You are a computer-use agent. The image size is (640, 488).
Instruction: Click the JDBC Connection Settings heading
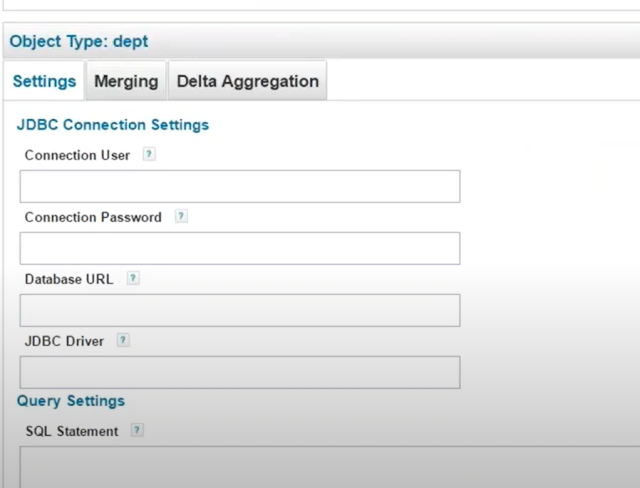113,124
